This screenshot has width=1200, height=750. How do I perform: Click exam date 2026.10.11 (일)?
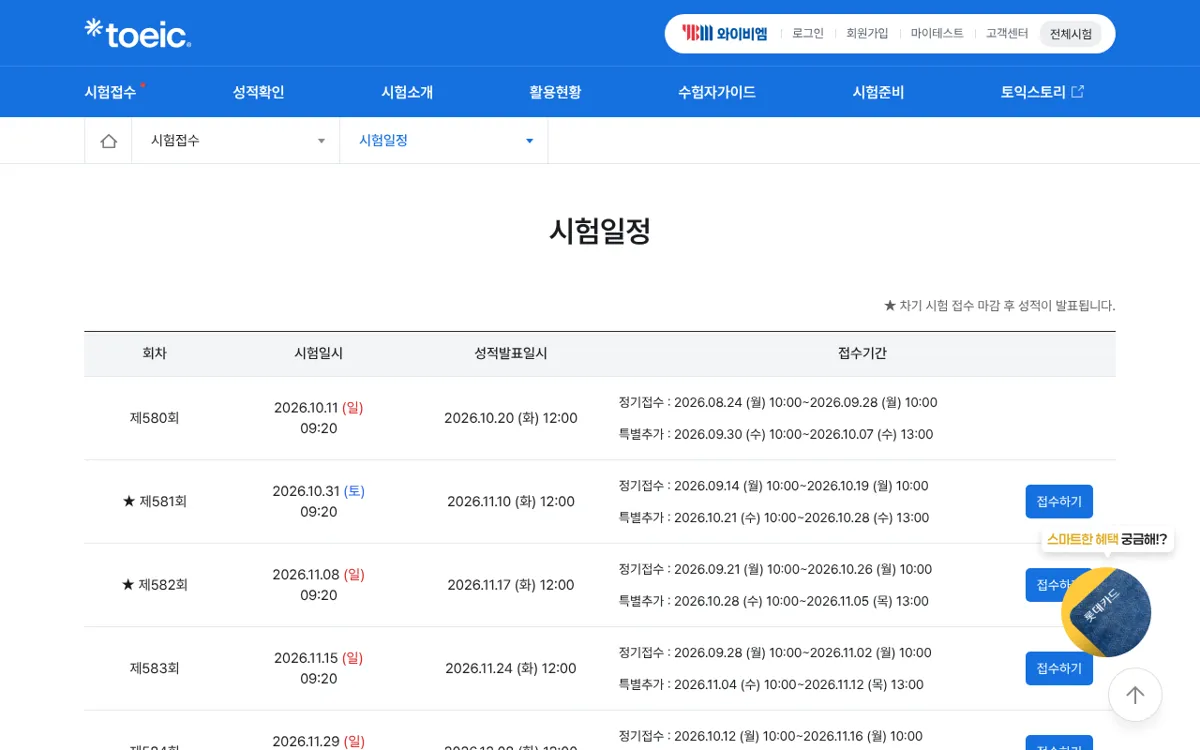click(x=319, y=408)
